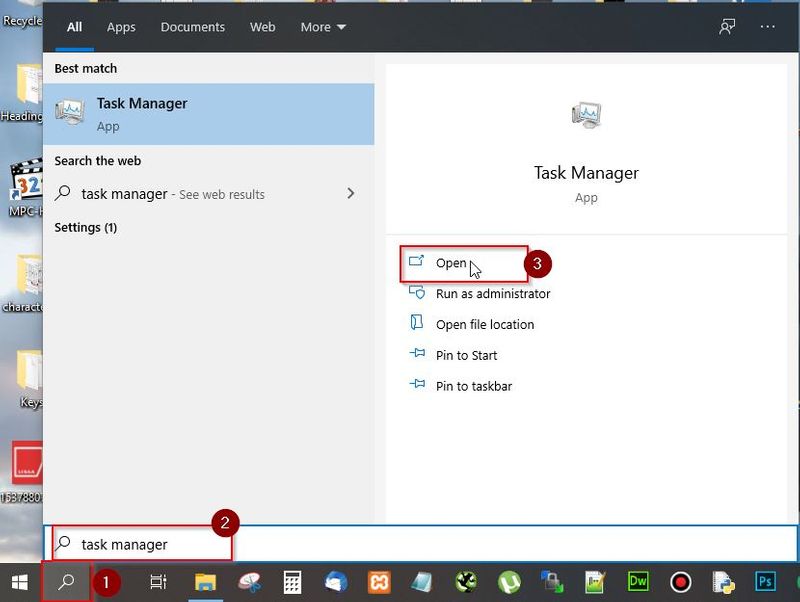The image size is (800, 602).
Task: Open the red record button app
Action: pyautogui.click(x=681, y=582)
